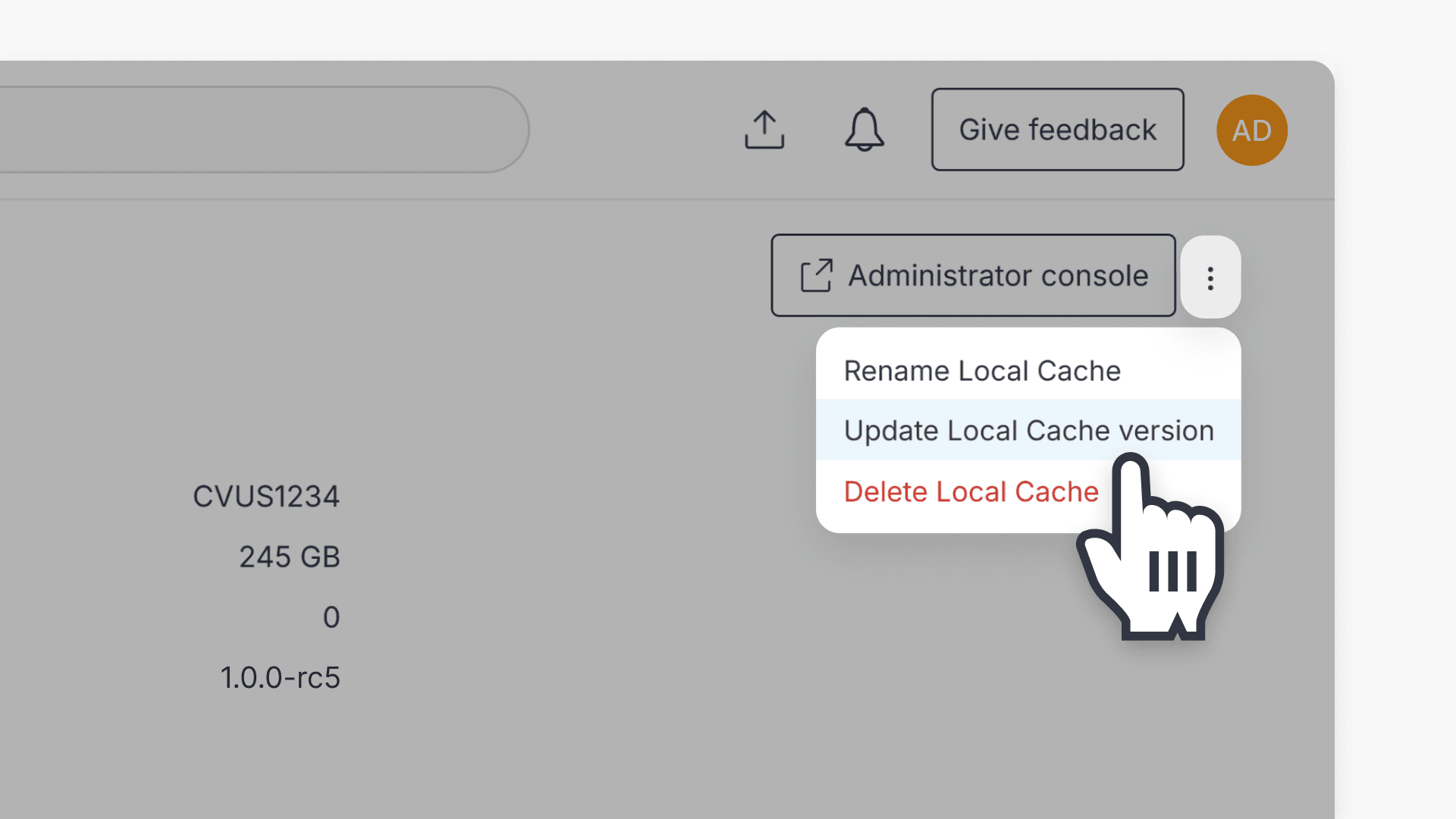The width and height of the screenshot is (1456, 819).
Task: Click the CVUS1234 cache identifier
Action: [266, 496]
